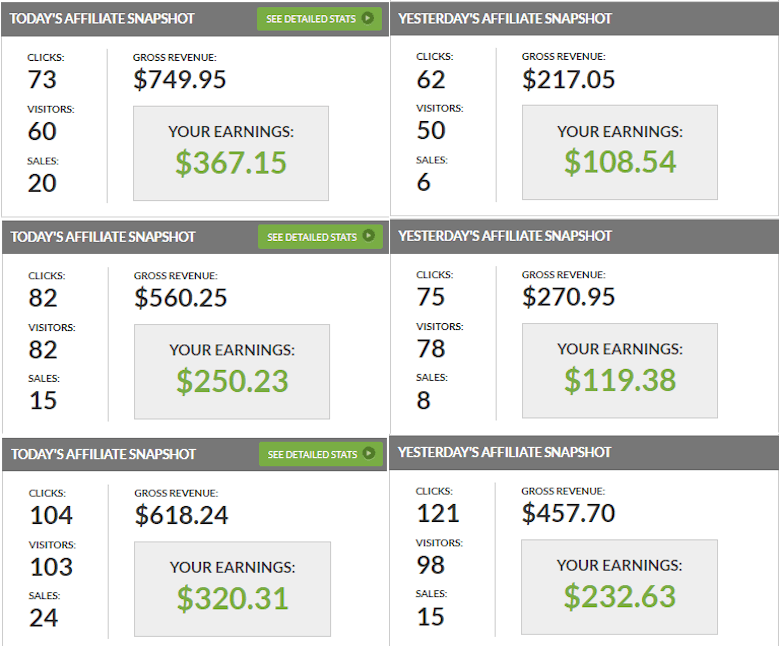Click the $320.31 earnings box

pos(232,589)
